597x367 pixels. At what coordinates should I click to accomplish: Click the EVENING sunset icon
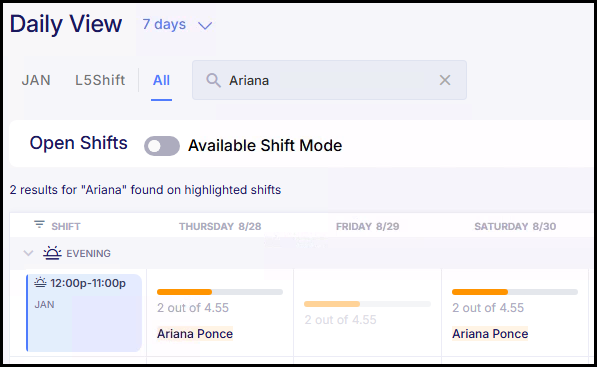pos(52,253)
